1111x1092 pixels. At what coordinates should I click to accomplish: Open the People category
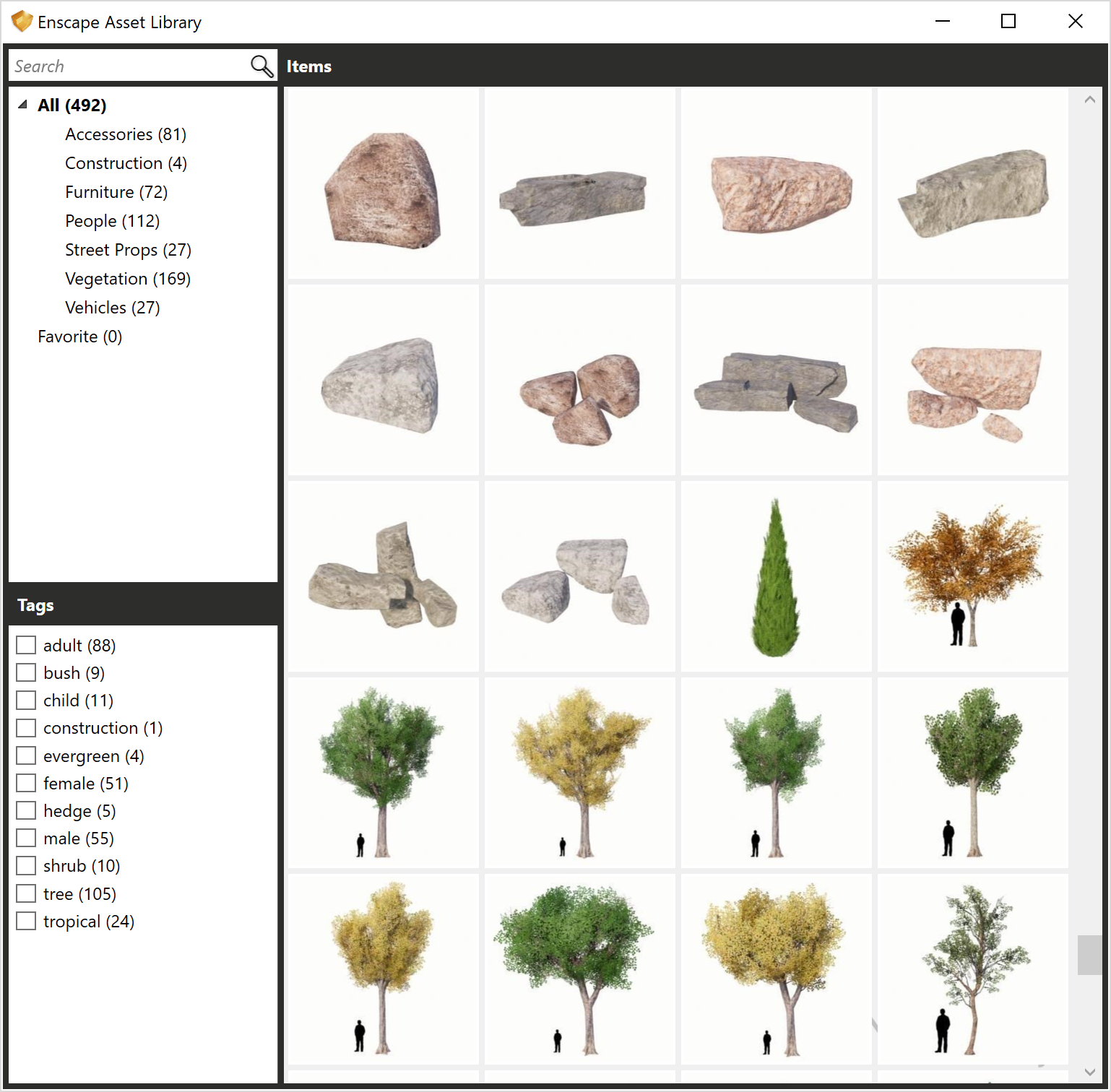pos(112,220)
